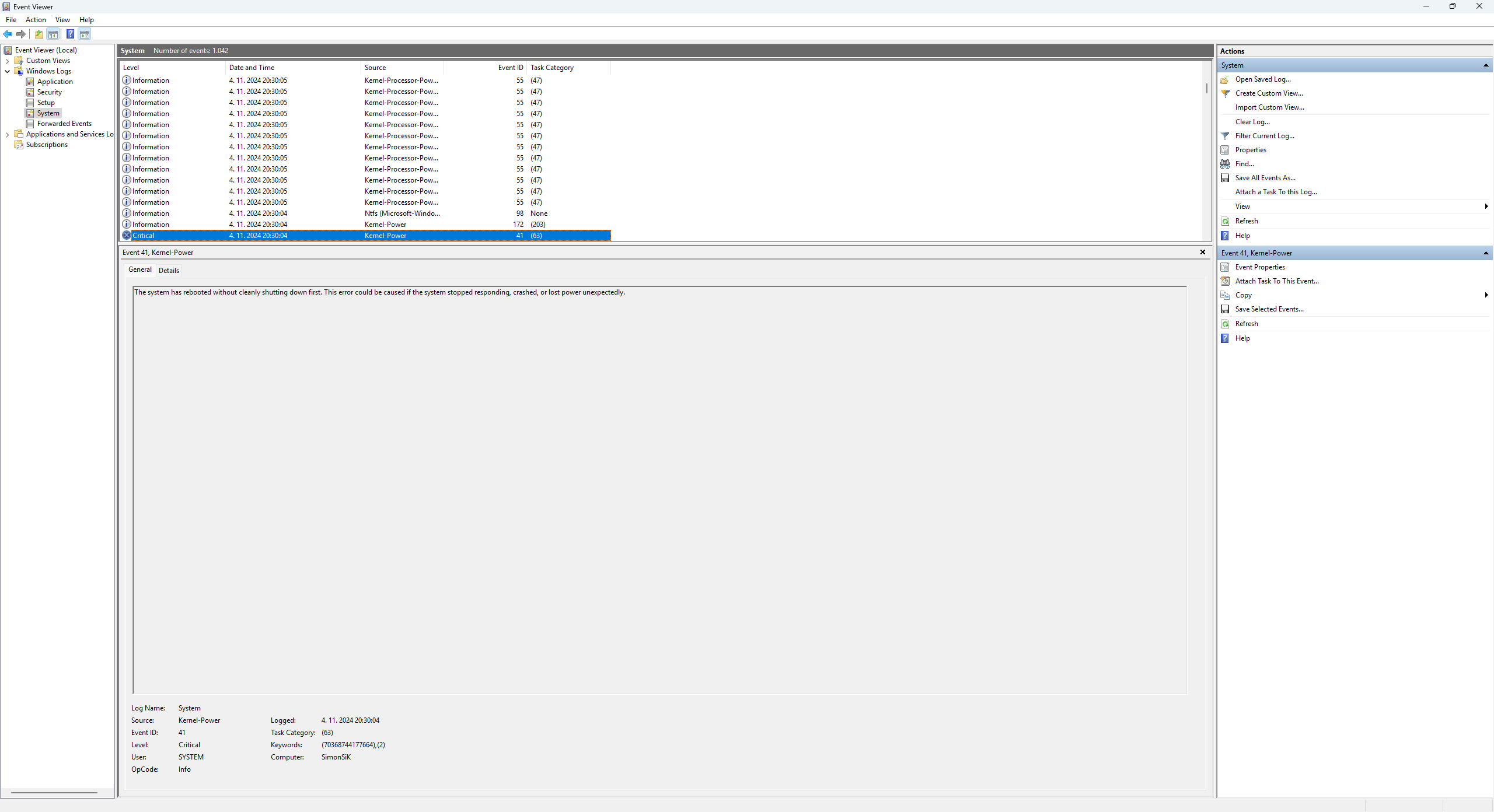Image resolution: width=1494 pixels, height=812 pixels.
Task: Open the Action menu
Action: [36, 20]
